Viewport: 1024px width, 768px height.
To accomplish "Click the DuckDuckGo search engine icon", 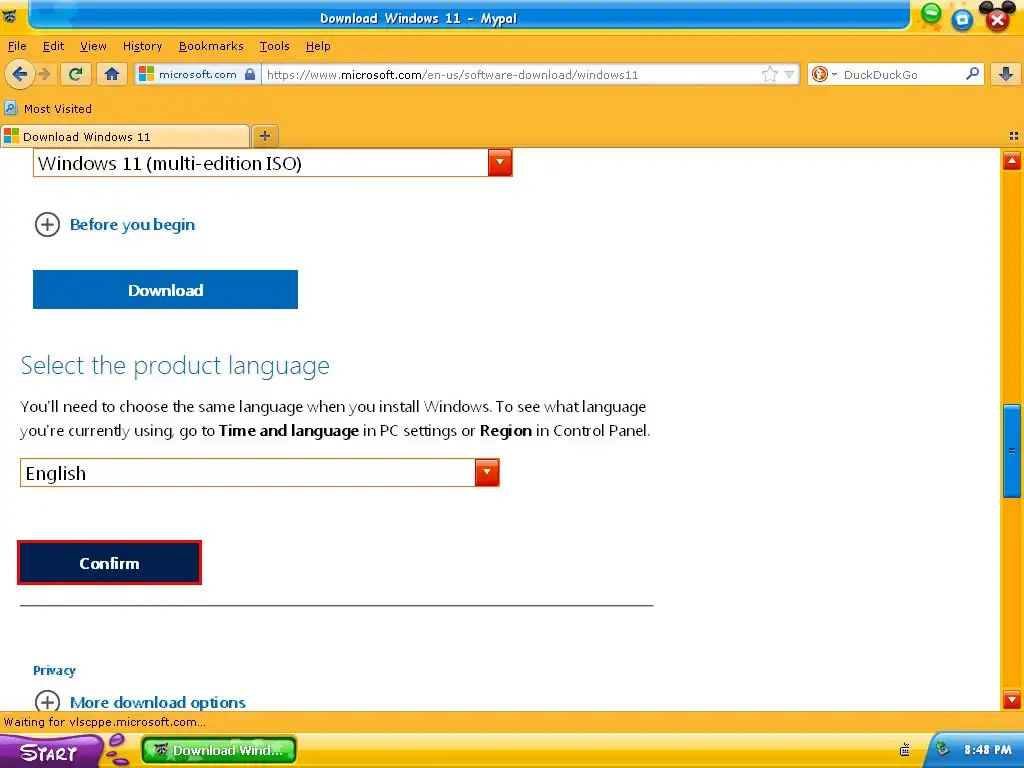I will point(820,74).
